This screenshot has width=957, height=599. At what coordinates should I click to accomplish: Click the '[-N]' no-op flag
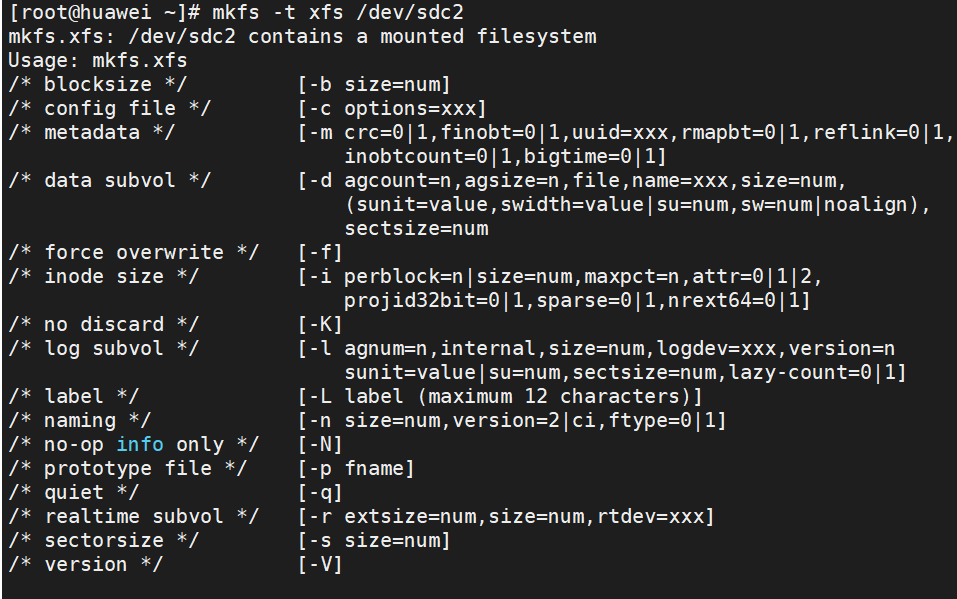320,444
